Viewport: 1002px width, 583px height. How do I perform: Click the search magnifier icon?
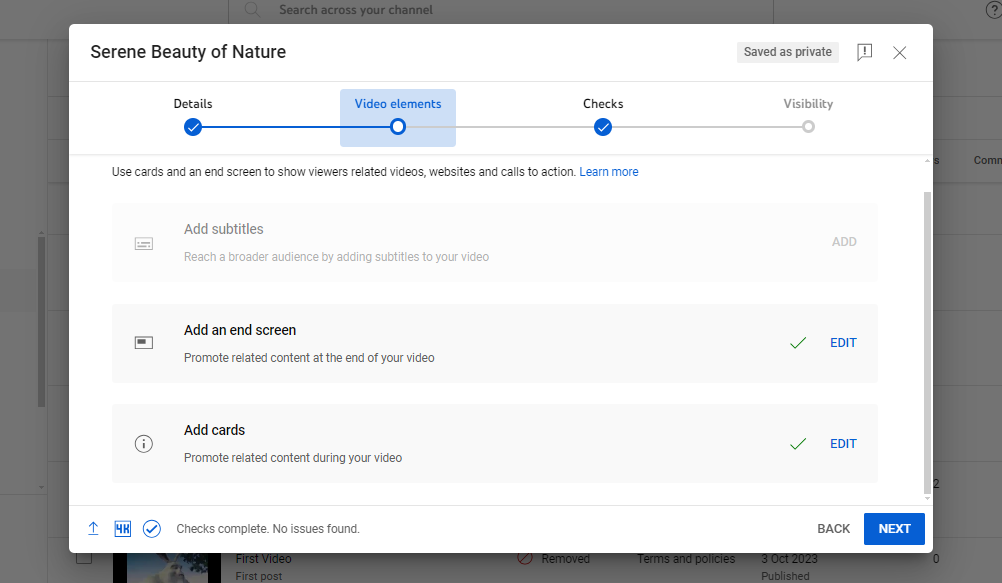point(252,10)
